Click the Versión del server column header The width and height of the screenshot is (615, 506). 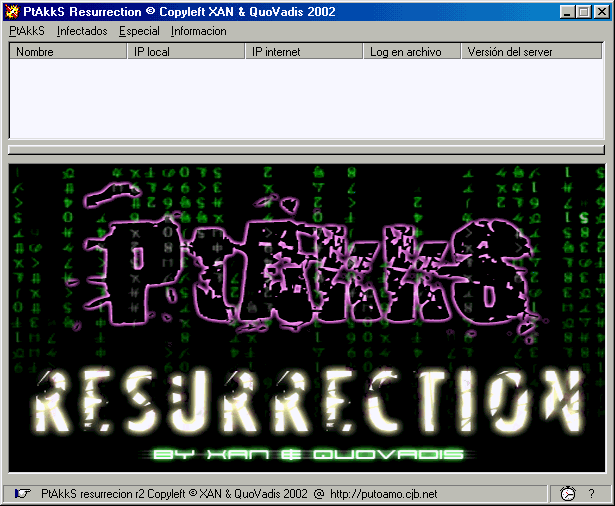[x=532, y=52]
